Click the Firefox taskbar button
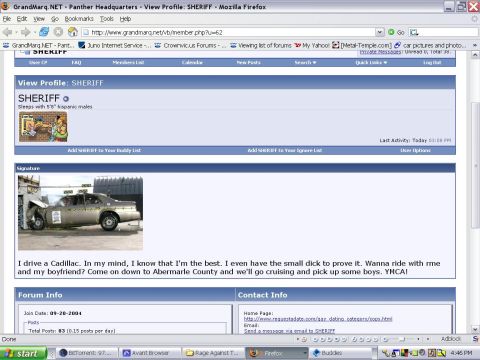This screenshot has width=480, height=360. [x=277, y=353]
